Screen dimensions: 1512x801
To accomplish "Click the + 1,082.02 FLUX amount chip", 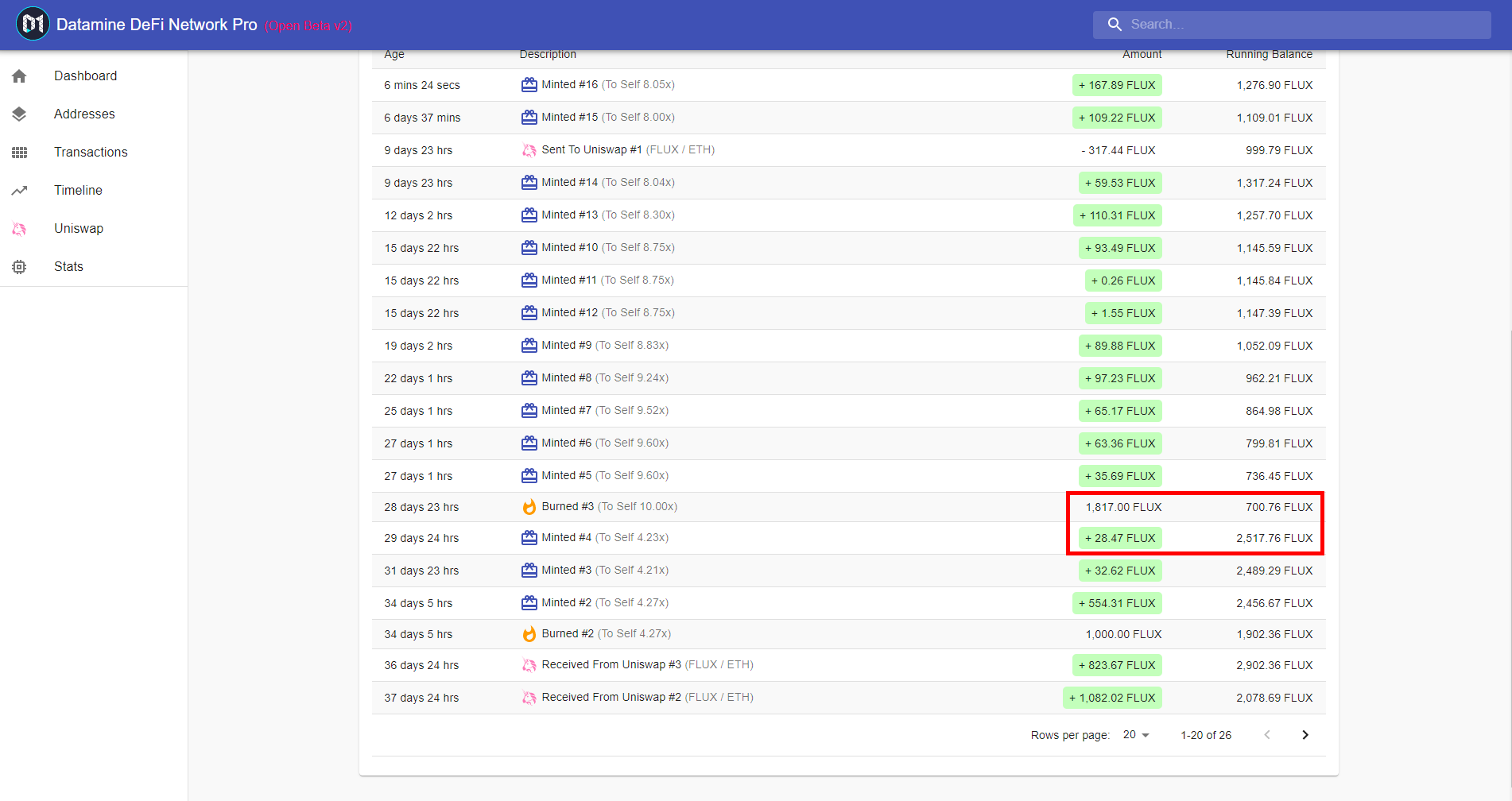I will point(1112,698).
